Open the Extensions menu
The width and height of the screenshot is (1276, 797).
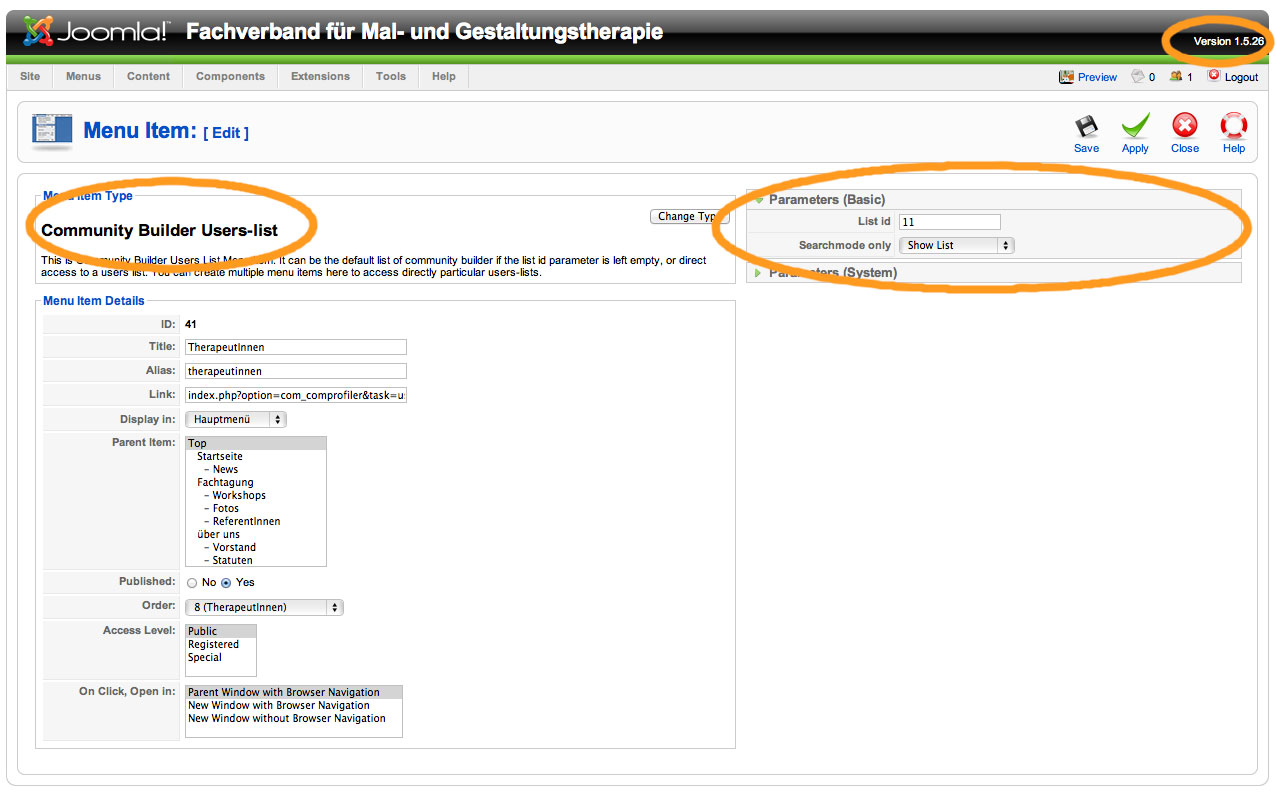320,76
